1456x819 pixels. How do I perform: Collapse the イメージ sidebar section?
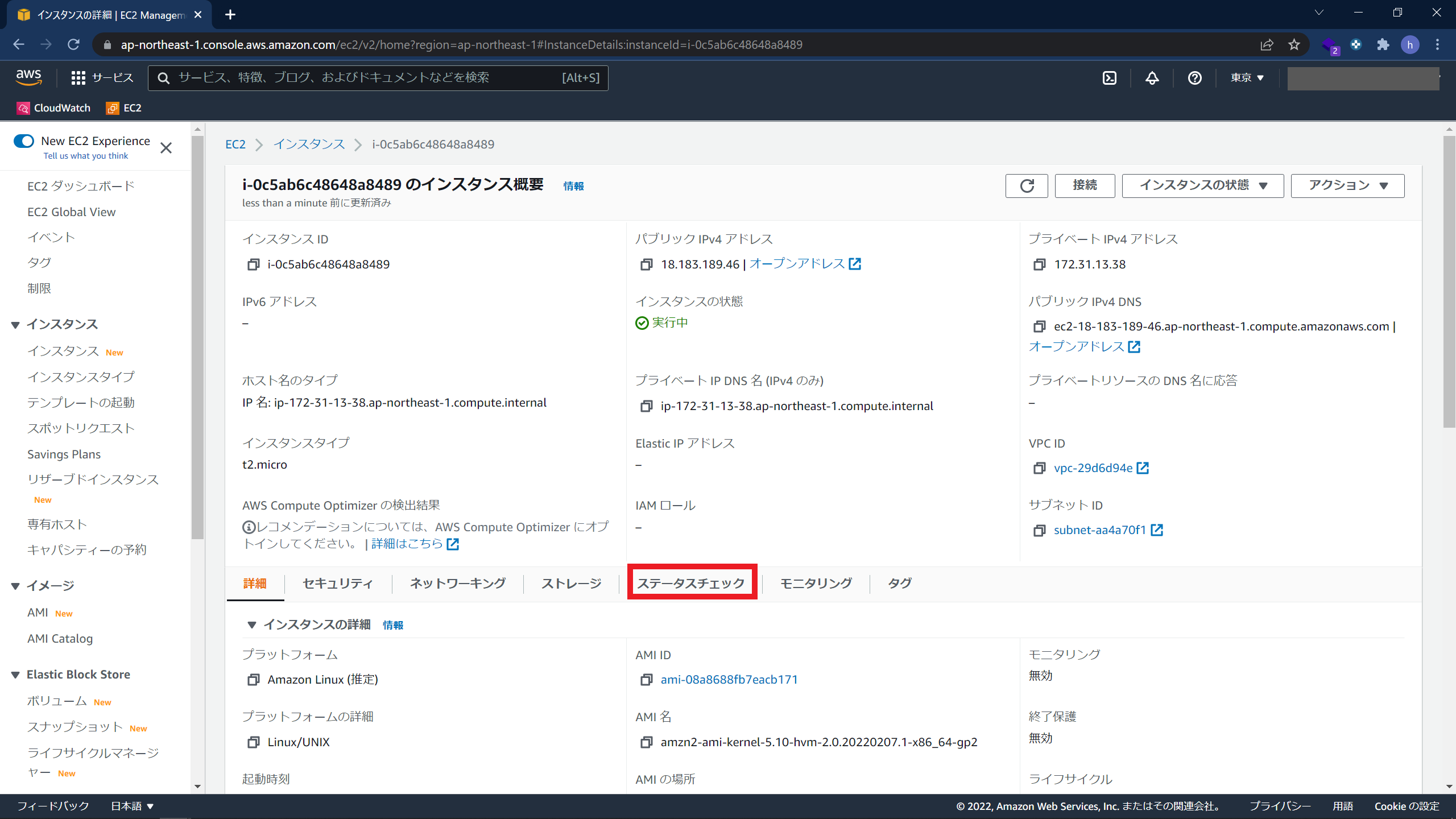15,586
